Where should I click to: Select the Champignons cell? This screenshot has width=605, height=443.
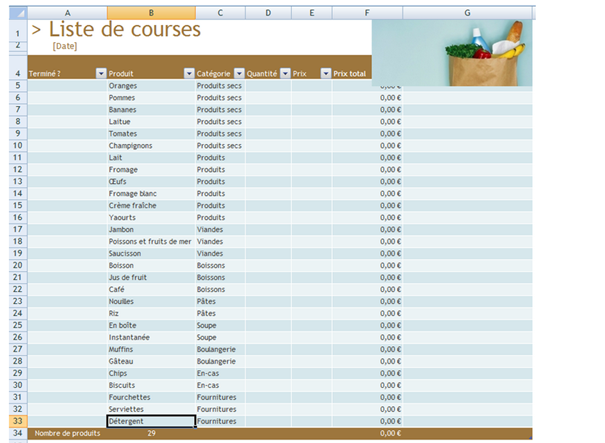[x=151, y=145]
